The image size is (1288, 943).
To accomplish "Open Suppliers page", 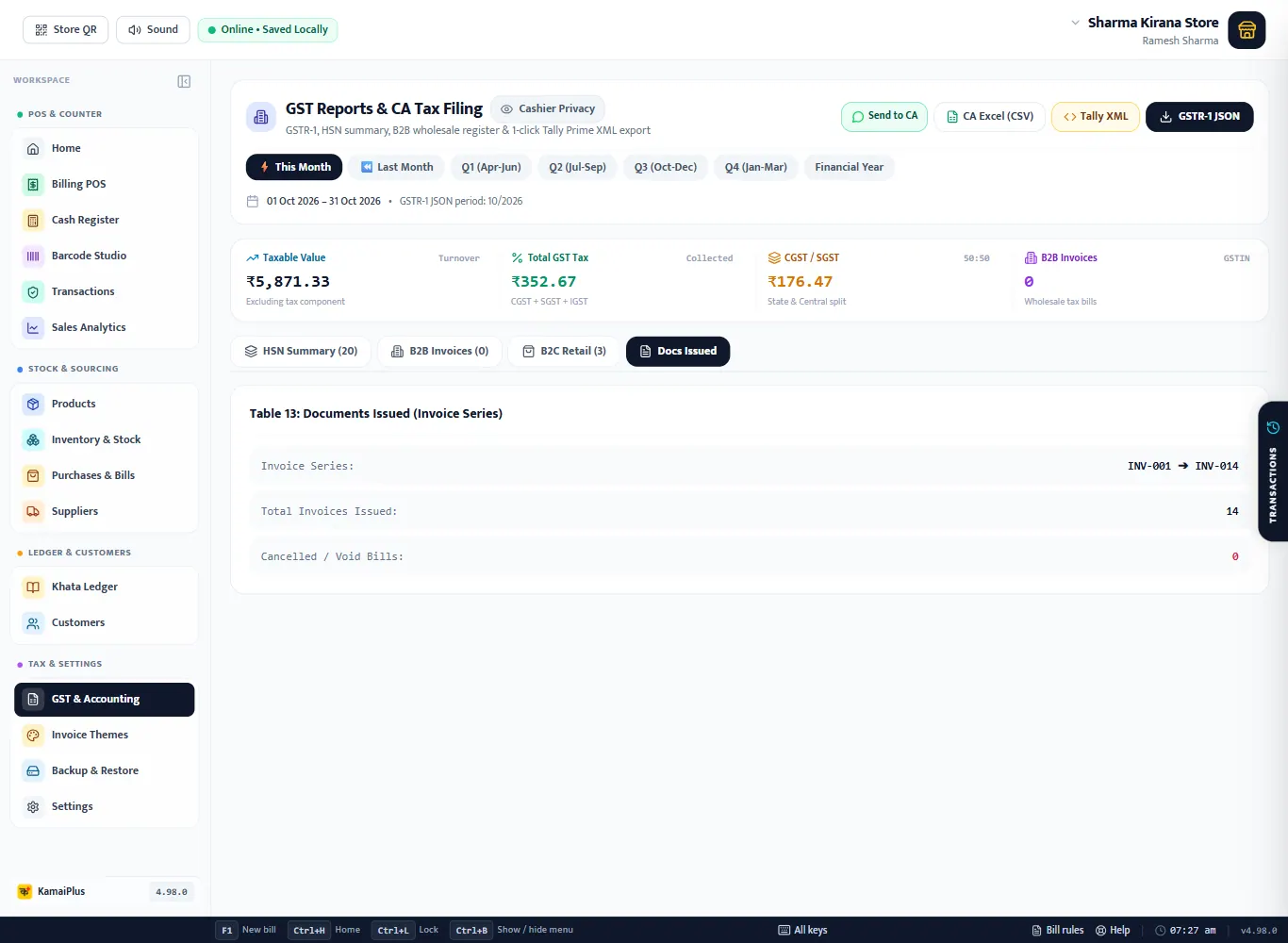I will 105,511.
